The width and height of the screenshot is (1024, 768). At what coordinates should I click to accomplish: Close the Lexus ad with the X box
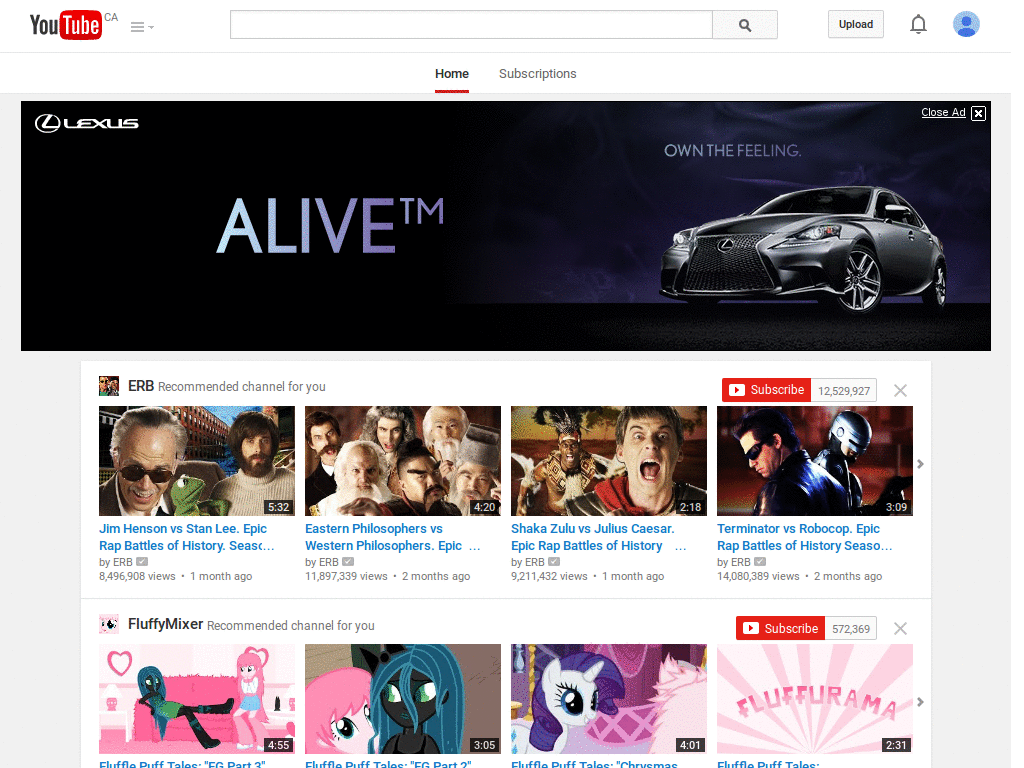[x=978, y=113]
